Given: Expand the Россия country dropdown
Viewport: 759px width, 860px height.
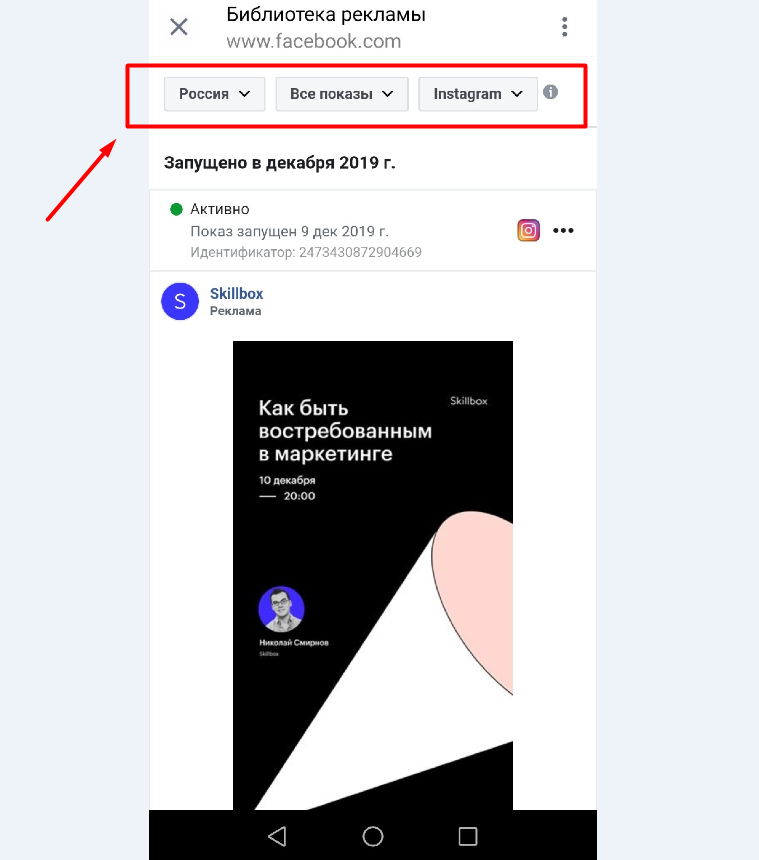Looking at the screenshot, I should tap(214, 94).
